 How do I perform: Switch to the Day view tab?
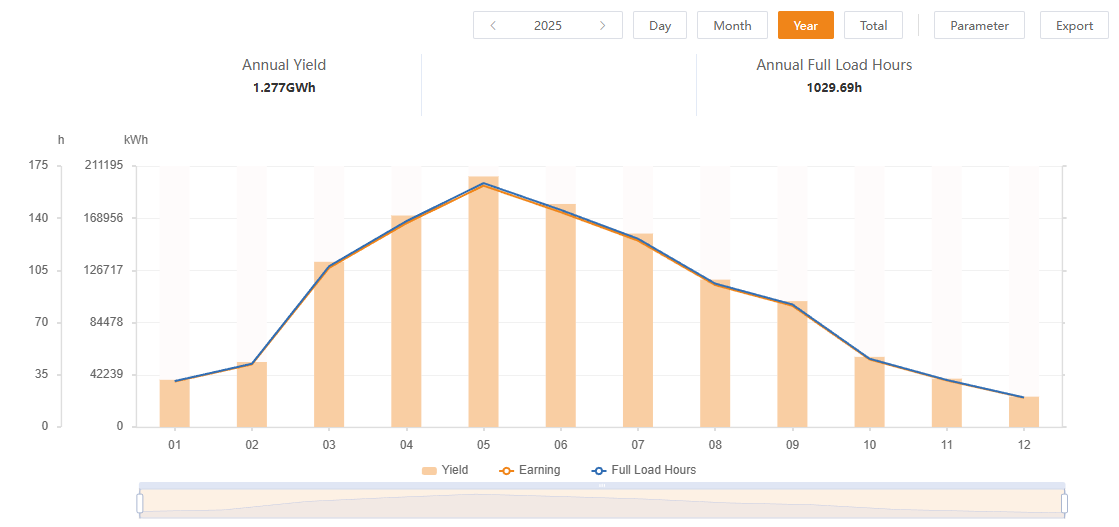pos(660,26)
